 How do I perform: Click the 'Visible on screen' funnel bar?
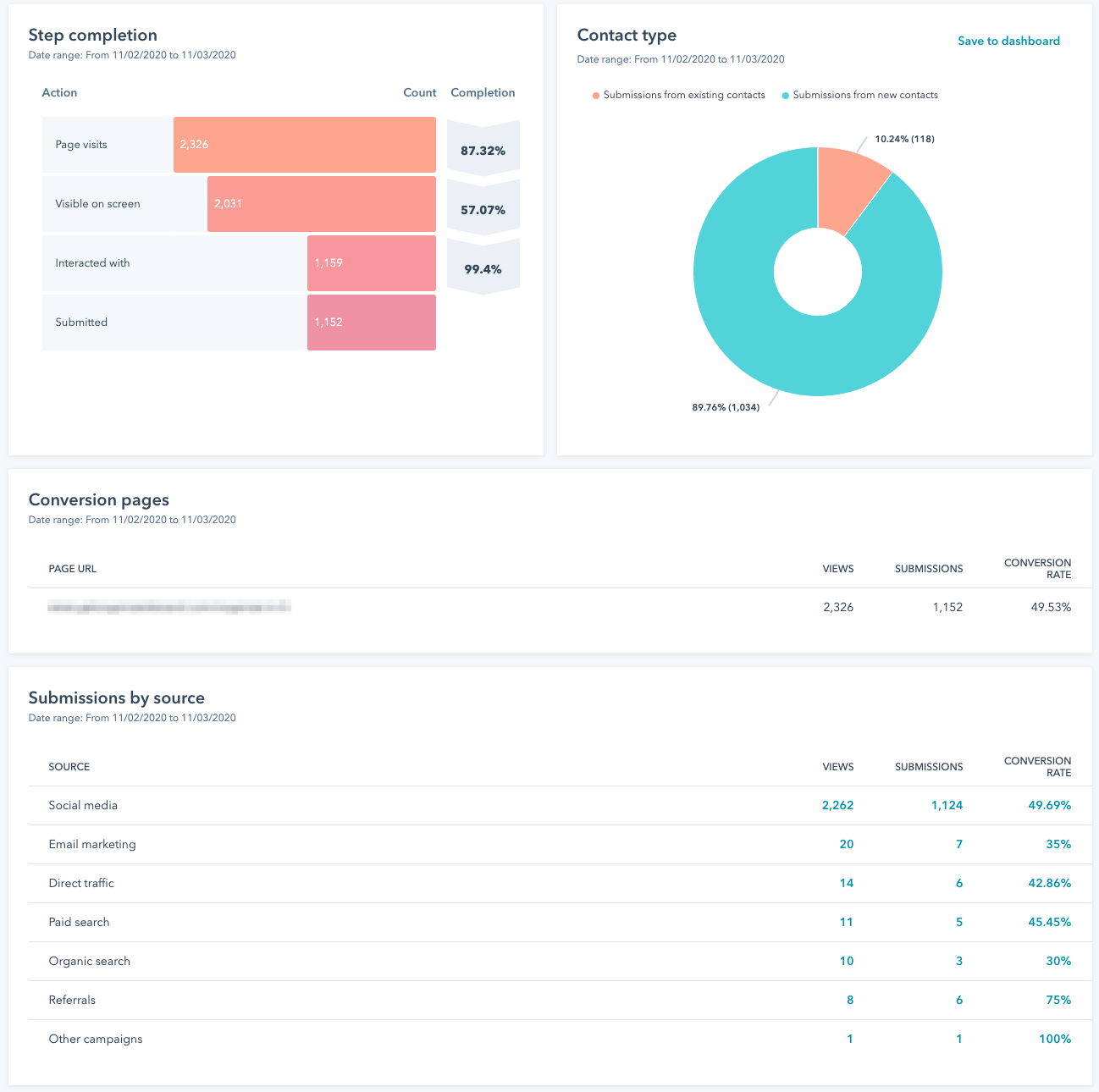click(x=321, y=203)
